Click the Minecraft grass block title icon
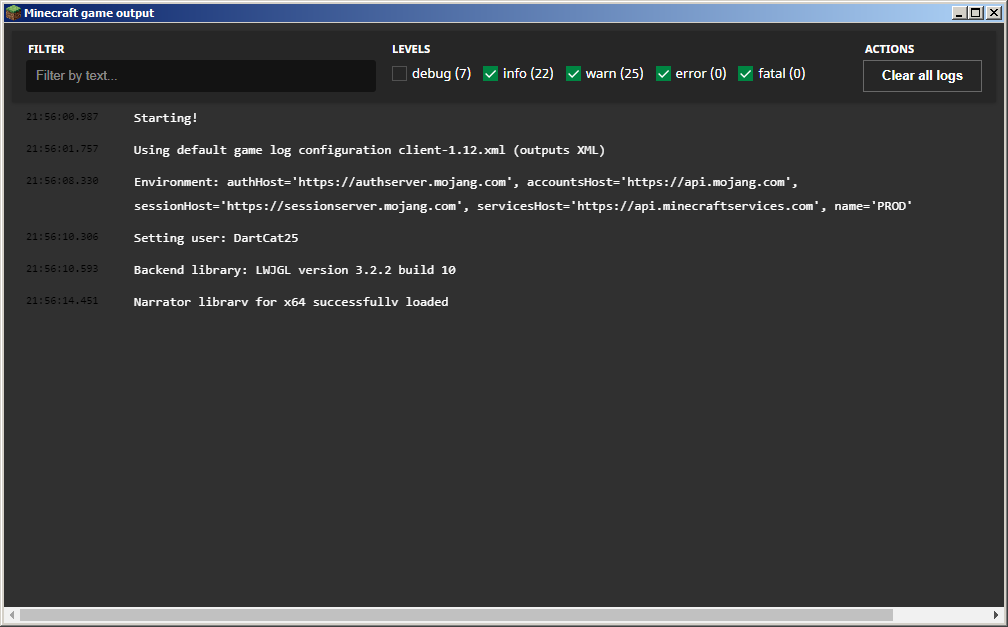Image resolution: width=1008 pixels, height=627 pixels. [13, 13]
